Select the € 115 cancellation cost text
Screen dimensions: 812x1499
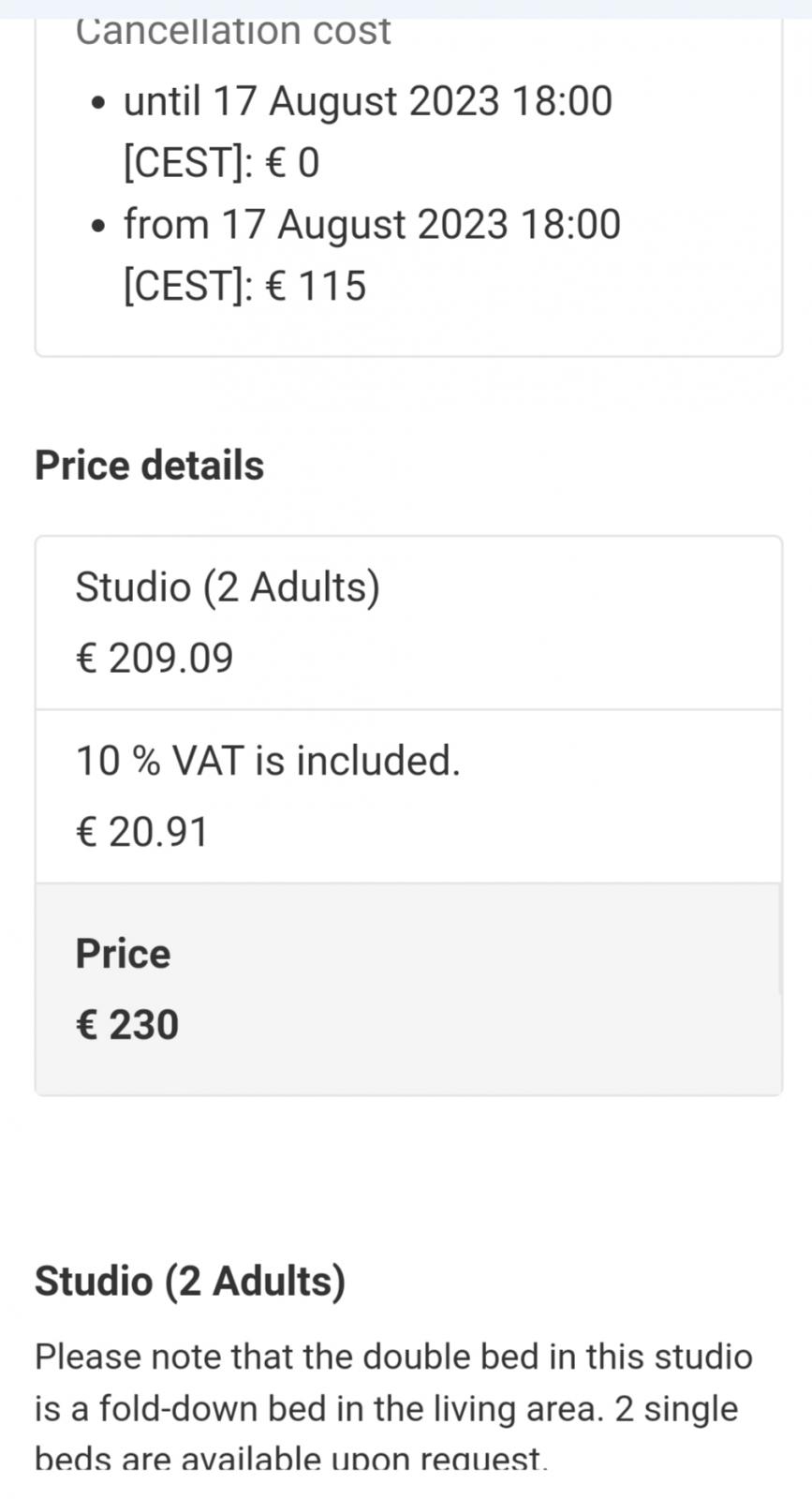coord(316,286)
